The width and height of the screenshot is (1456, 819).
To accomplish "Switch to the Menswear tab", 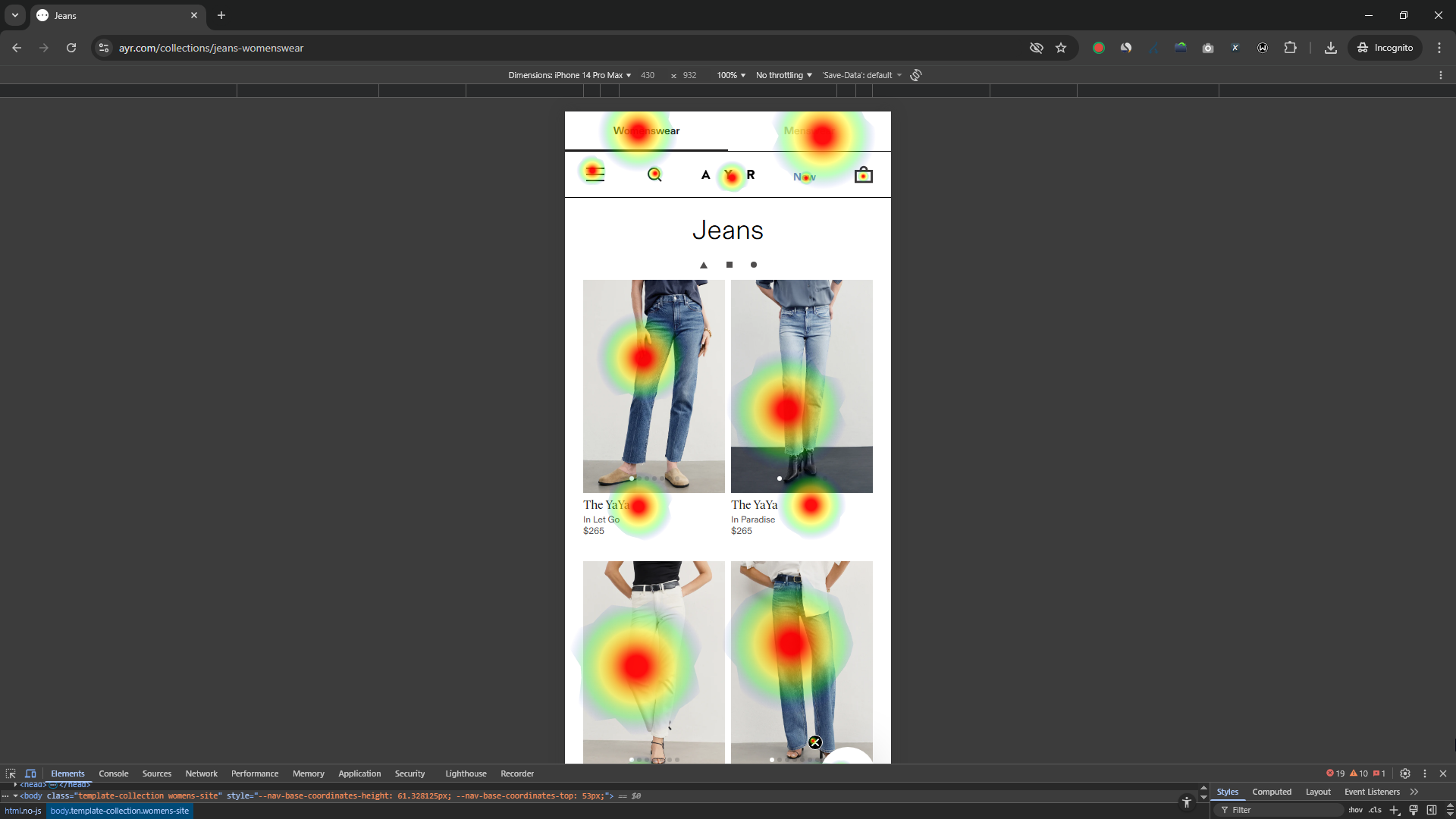I will coord(808,131).
